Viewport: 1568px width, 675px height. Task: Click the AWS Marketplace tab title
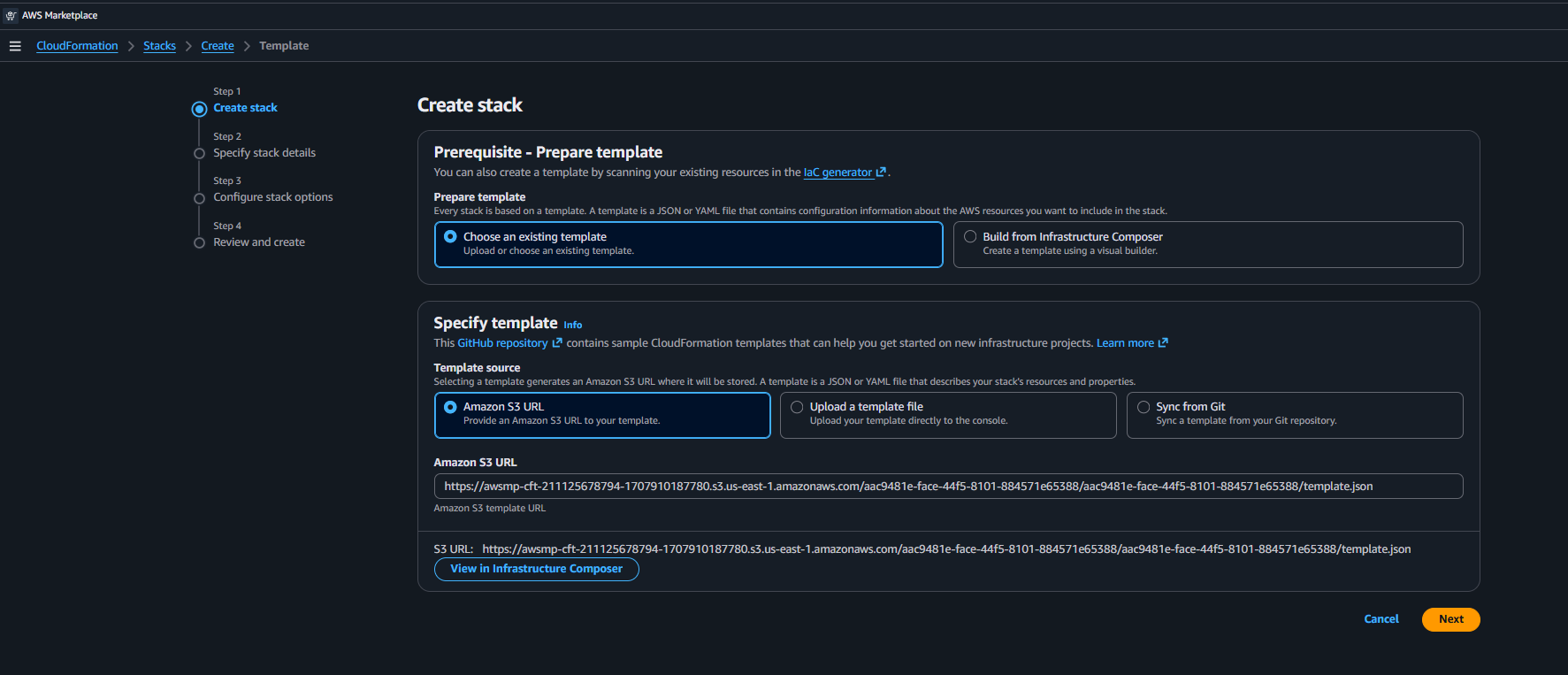click(59, 15)
